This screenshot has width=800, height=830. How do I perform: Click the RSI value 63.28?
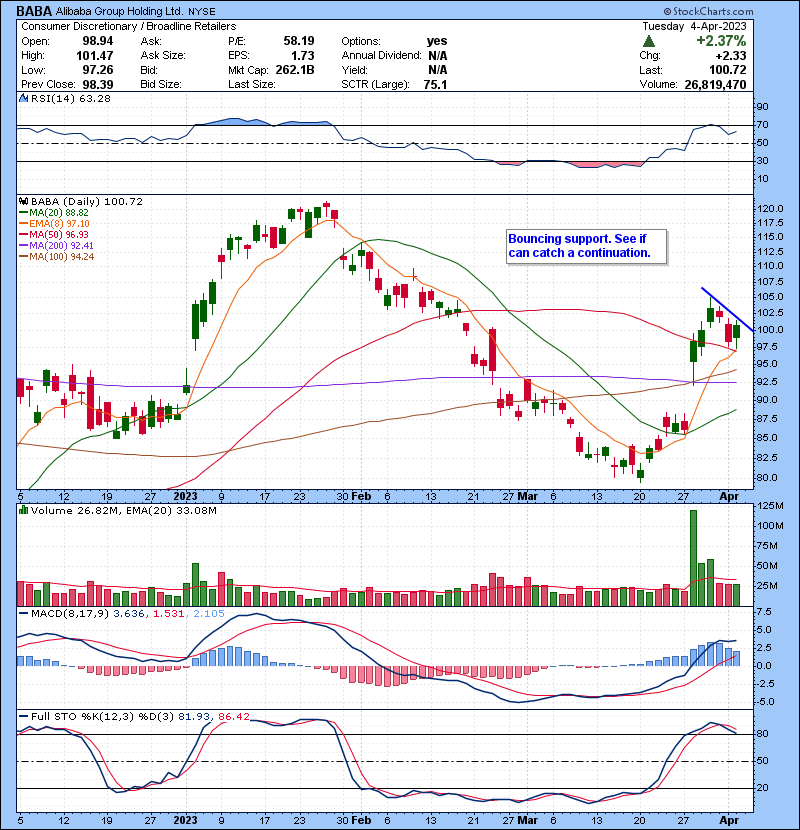tap(93, 98)
